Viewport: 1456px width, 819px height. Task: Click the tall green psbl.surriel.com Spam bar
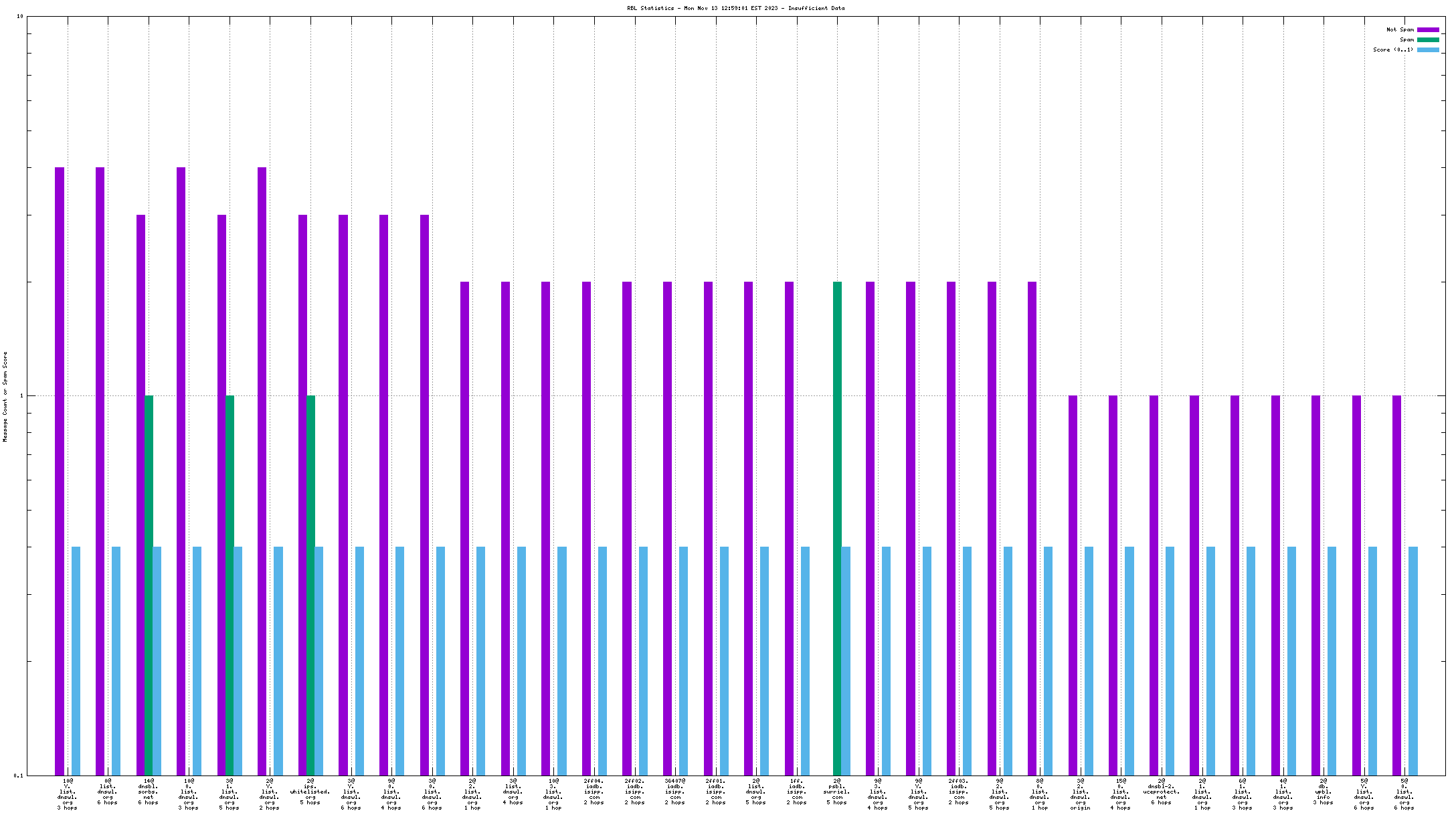(x=837, y=529)
